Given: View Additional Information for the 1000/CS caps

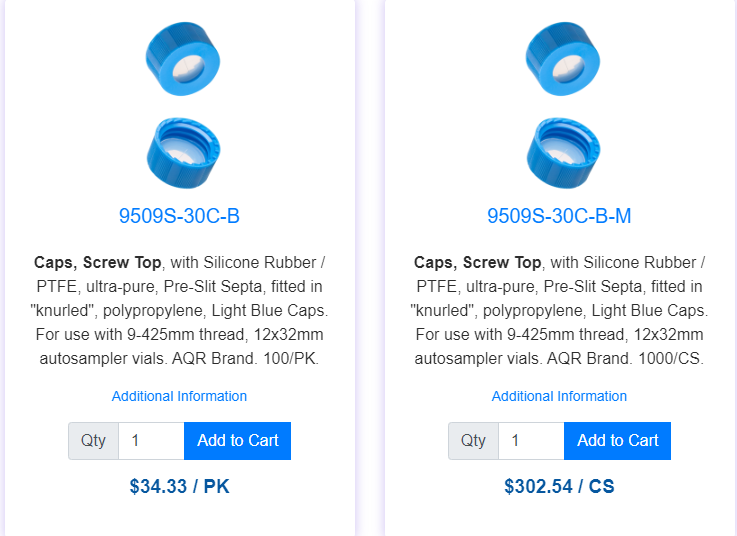Looking at the screenshot, I should 559,396.
